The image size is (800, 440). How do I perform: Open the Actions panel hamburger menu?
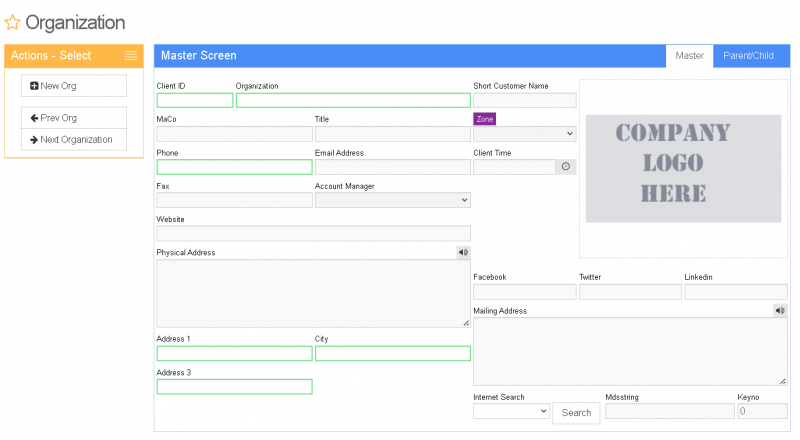point(130,56)
